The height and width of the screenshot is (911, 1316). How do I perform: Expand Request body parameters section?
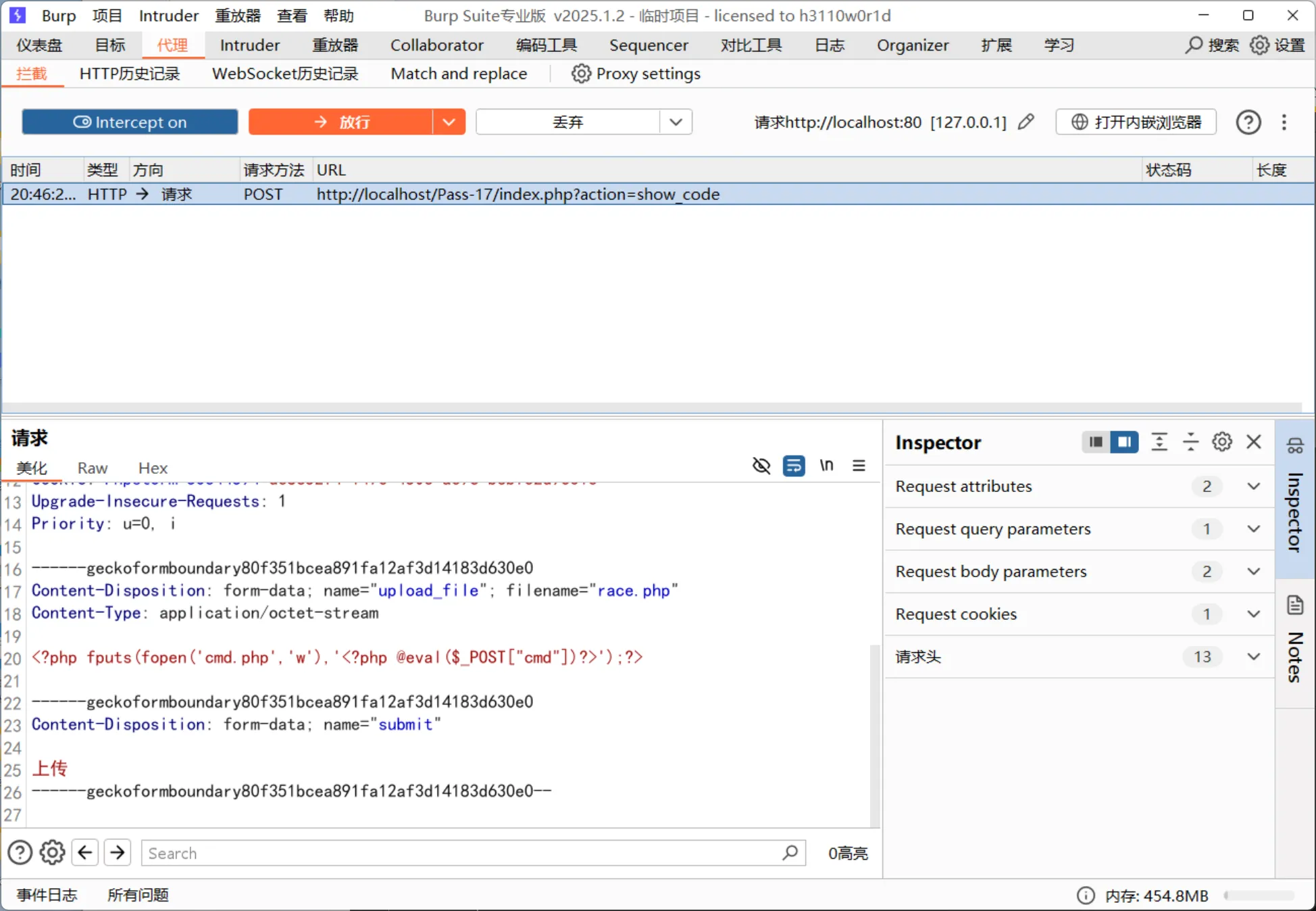coord(1253,572)
